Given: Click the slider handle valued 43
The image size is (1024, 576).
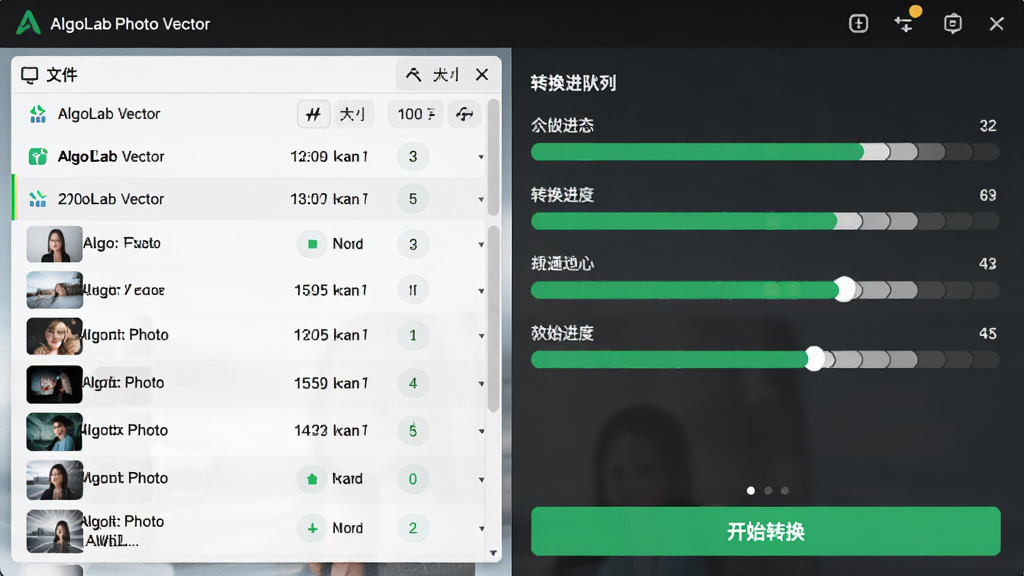Looking at the screenshot, I should [x=845, y=289].
